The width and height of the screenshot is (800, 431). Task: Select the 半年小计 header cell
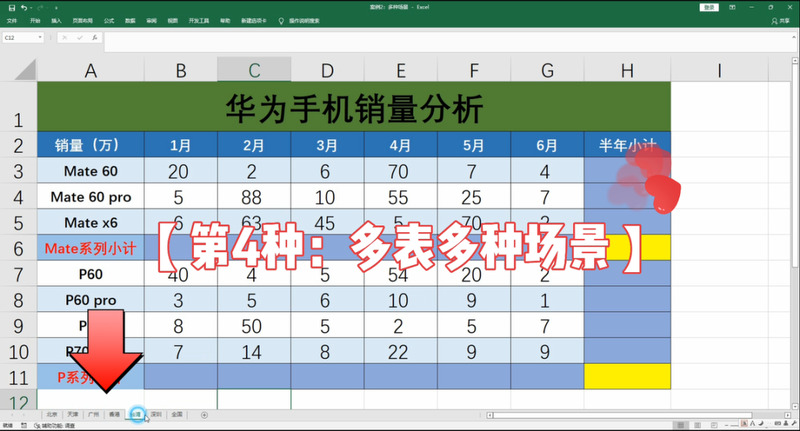click(x=627, y=145)
